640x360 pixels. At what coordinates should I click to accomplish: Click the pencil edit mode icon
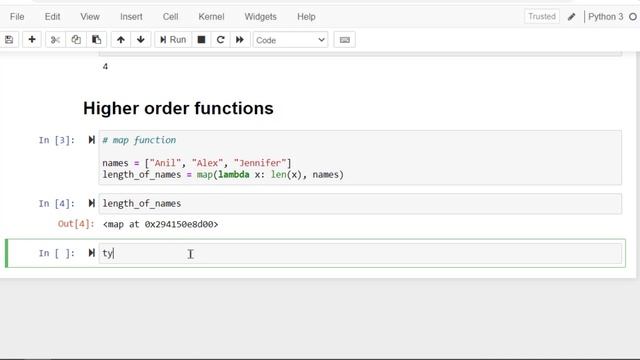click(571, 17)
